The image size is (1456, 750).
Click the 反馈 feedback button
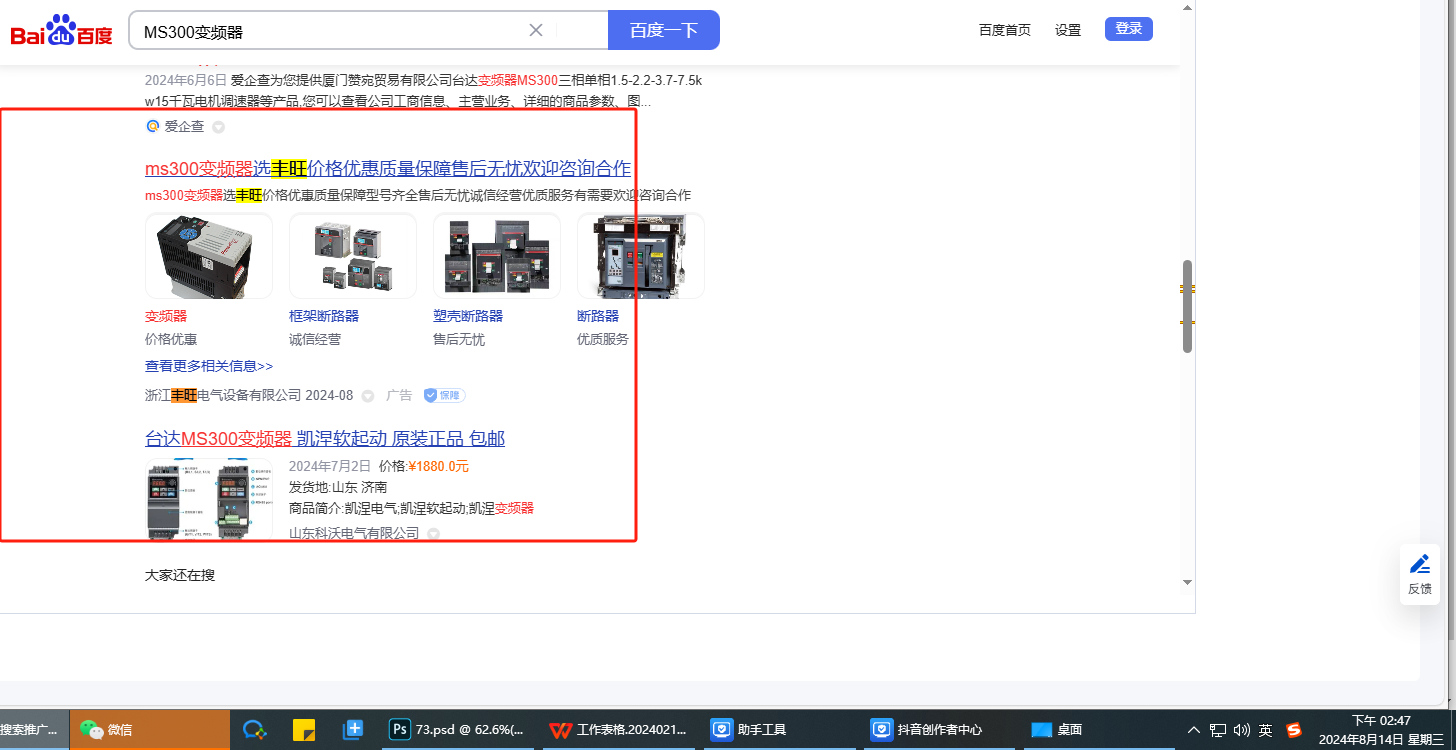tap(1420, 574)
